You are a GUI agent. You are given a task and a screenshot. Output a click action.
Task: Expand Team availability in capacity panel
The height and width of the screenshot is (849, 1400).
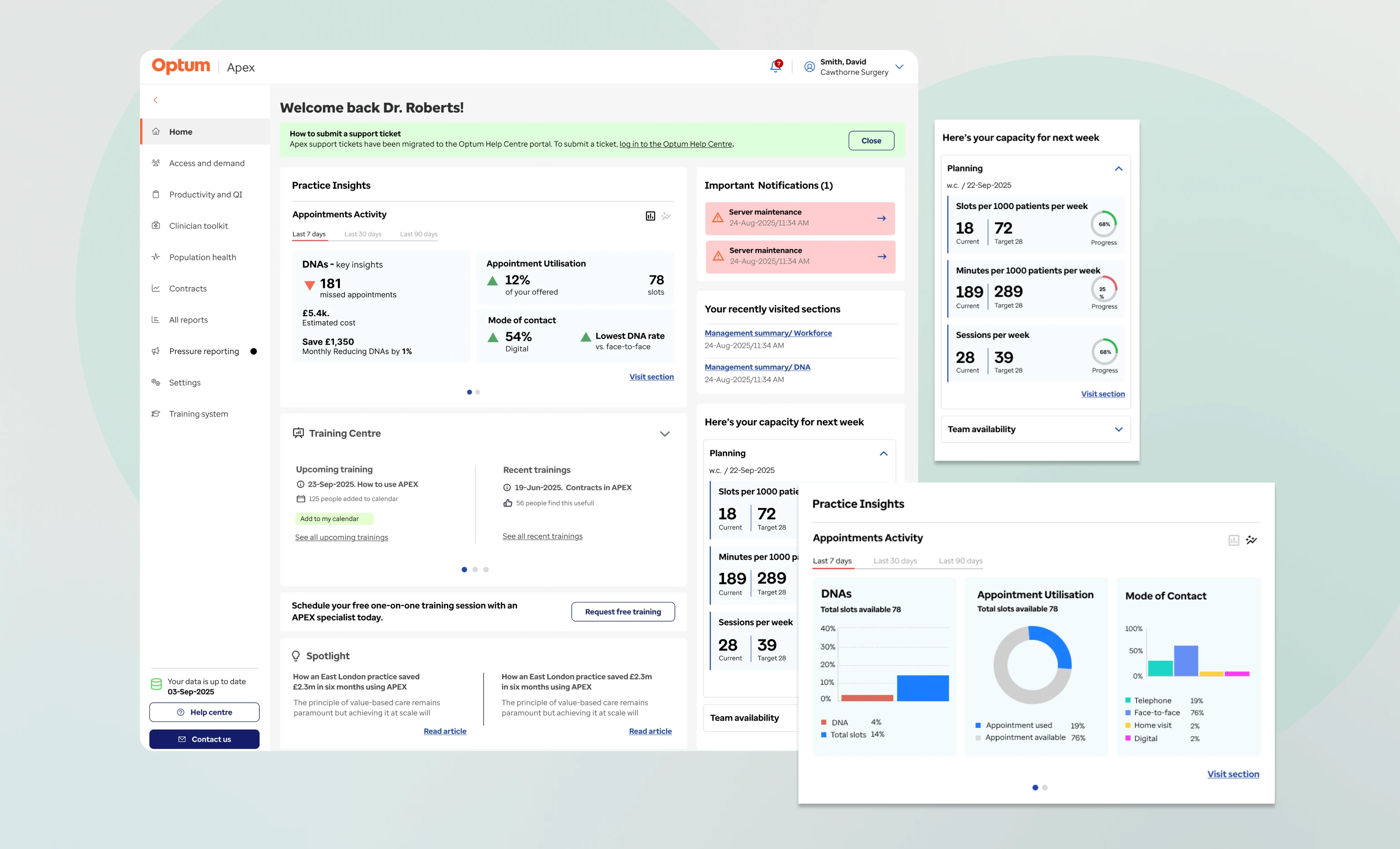click(x=1118, y=429)
